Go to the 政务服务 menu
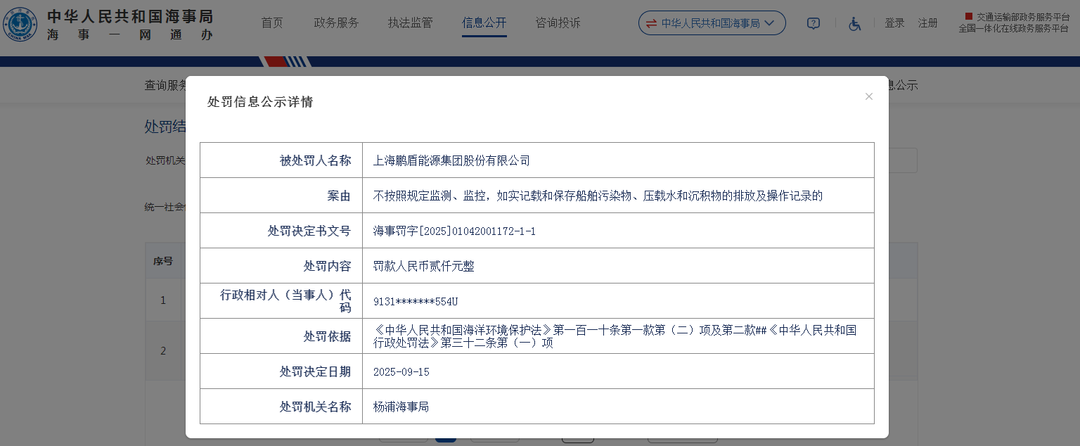 336,23
